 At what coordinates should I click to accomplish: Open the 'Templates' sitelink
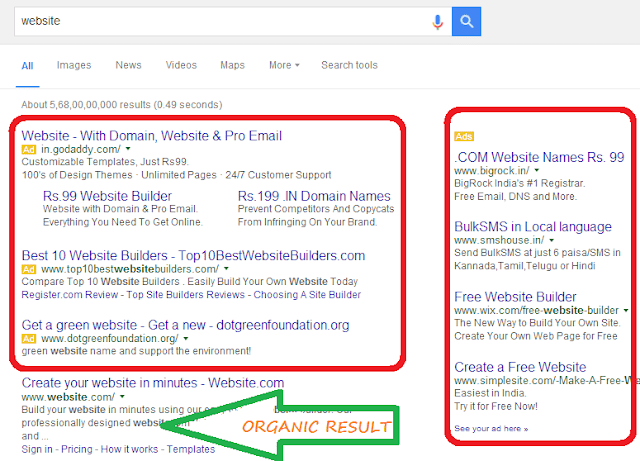click(x=191, y=449)
